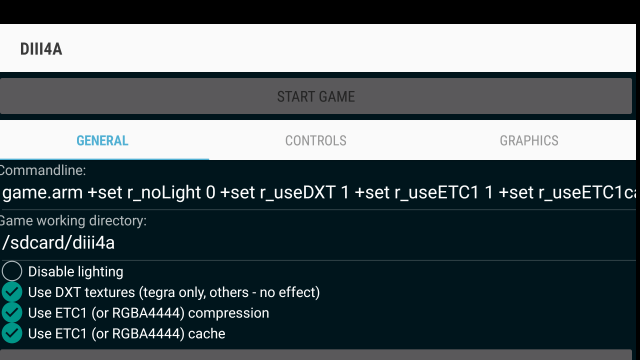This screenshot has height=360, width=640.
Task: Click the 'Game working directory:' label
Action: point(73,221)
